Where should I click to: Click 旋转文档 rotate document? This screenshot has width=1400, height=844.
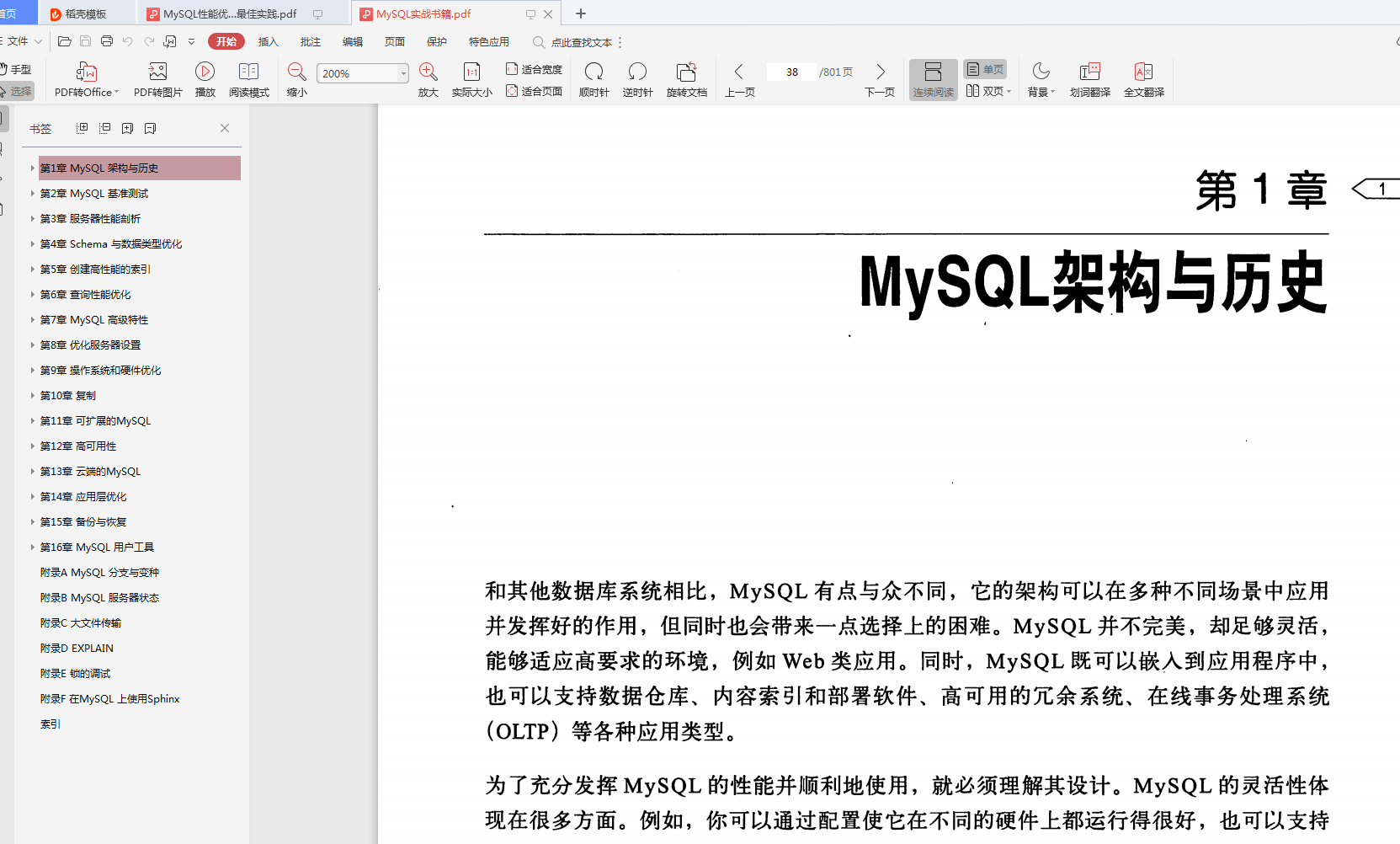click(686, 79)
